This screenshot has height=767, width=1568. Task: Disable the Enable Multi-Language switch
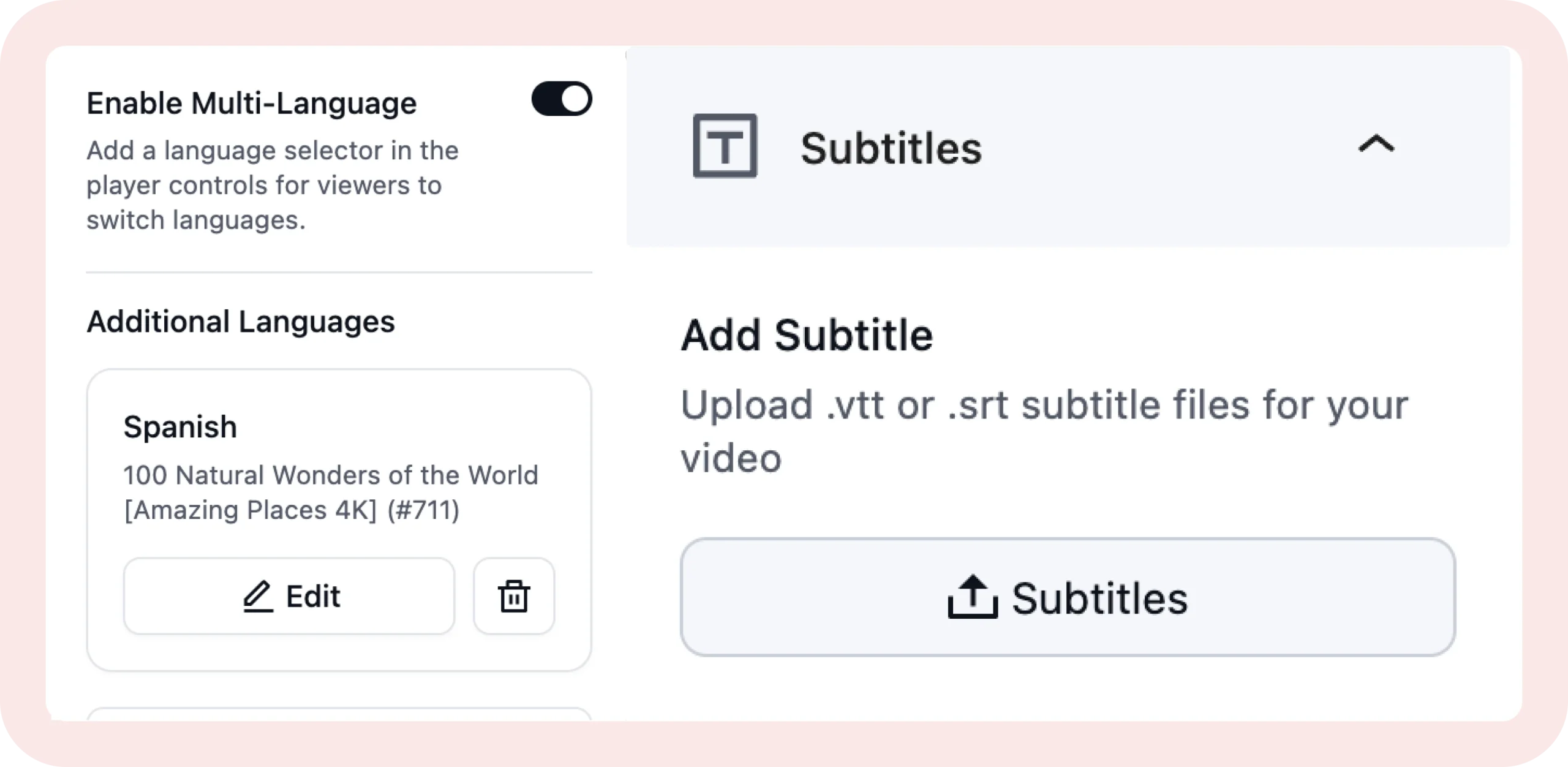[x=561, y=99]
